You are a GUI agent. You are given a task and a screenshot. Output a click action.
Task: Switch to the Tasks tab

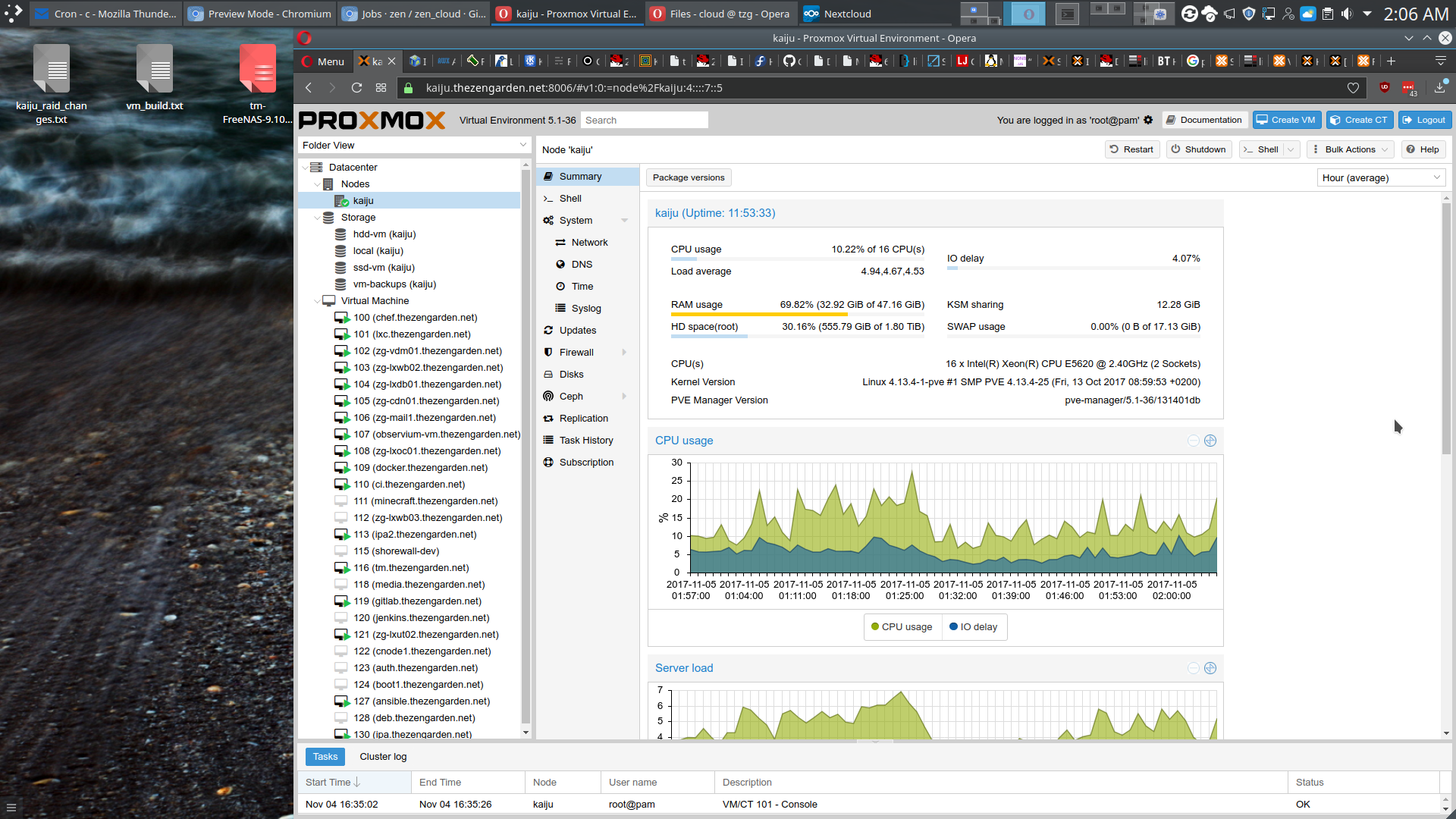[325, 757]
